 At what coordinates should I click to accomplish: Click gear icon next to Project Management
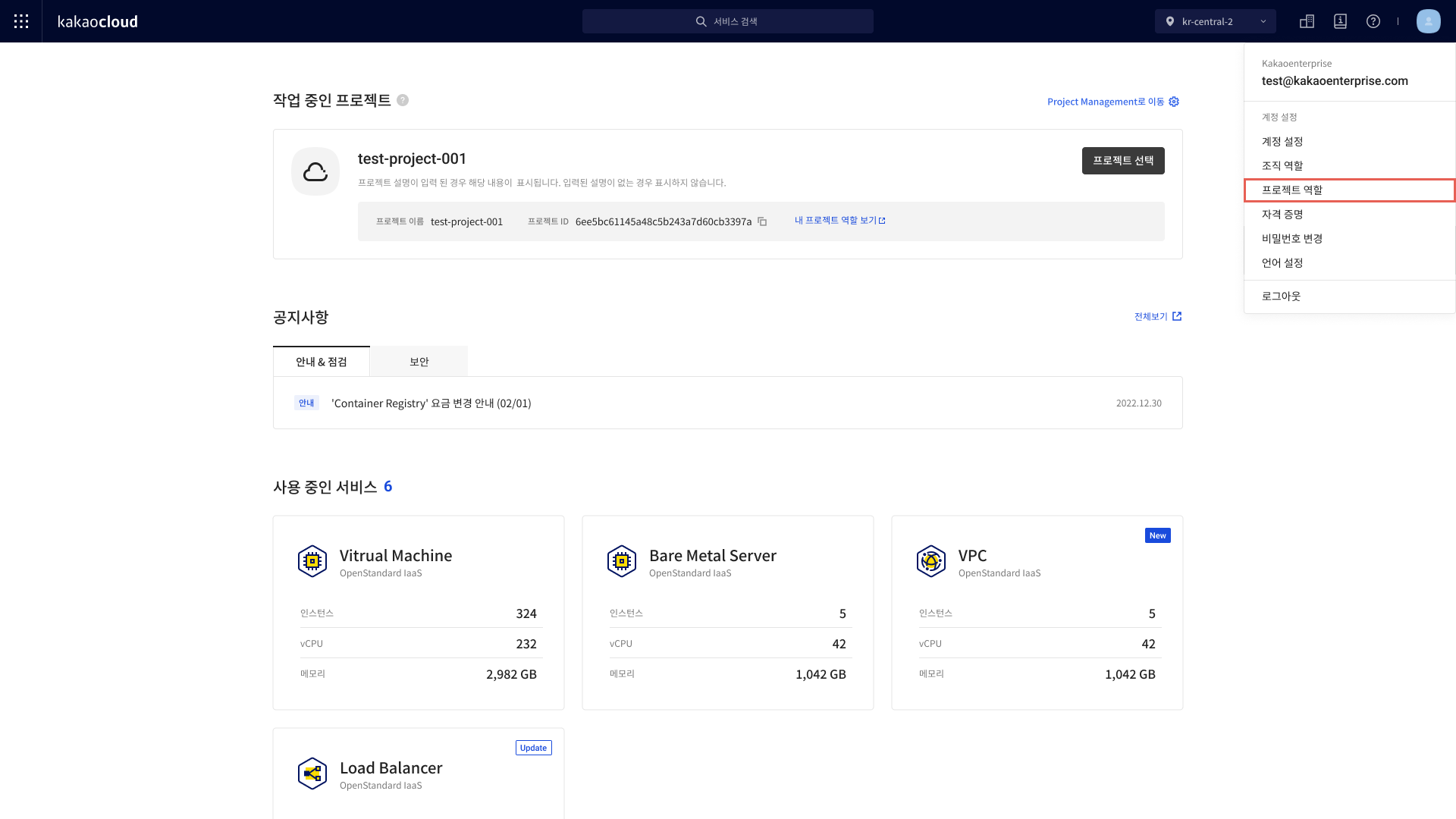[x=1174, y=102]
